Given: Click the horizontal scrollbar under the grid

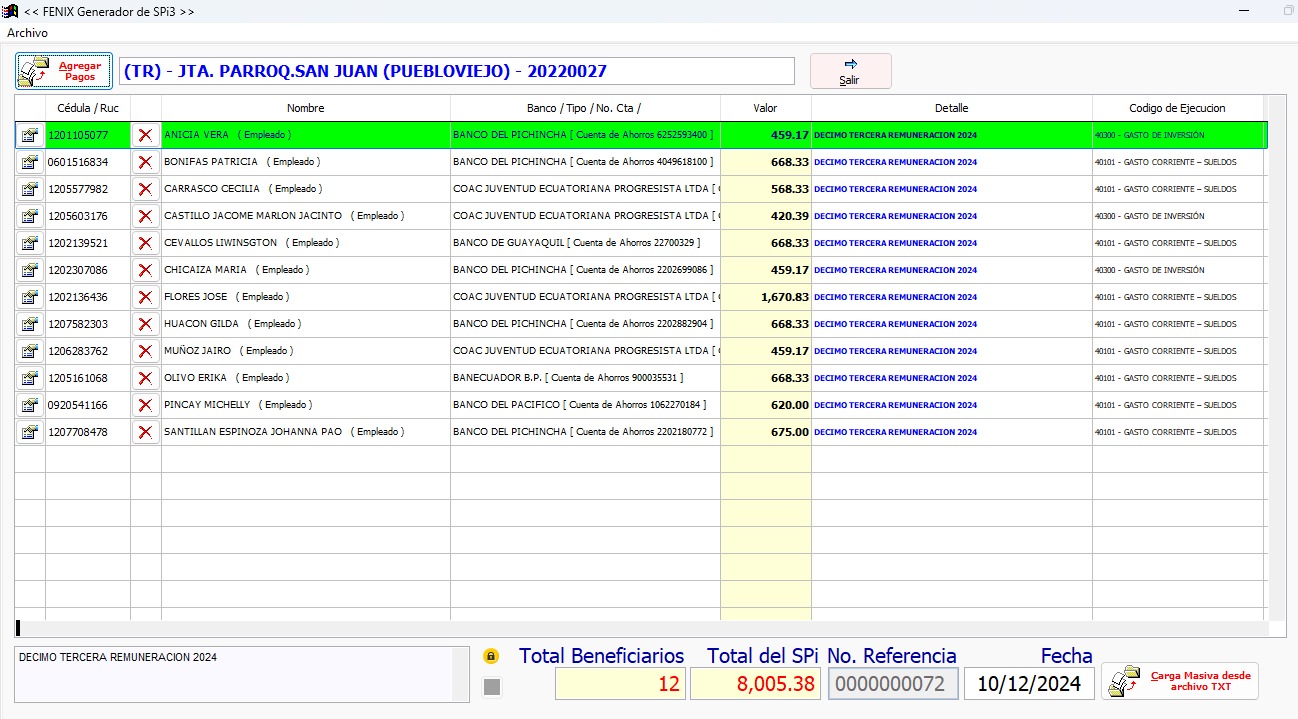Looking at the screenshot, I should click(x=640, y=628).
